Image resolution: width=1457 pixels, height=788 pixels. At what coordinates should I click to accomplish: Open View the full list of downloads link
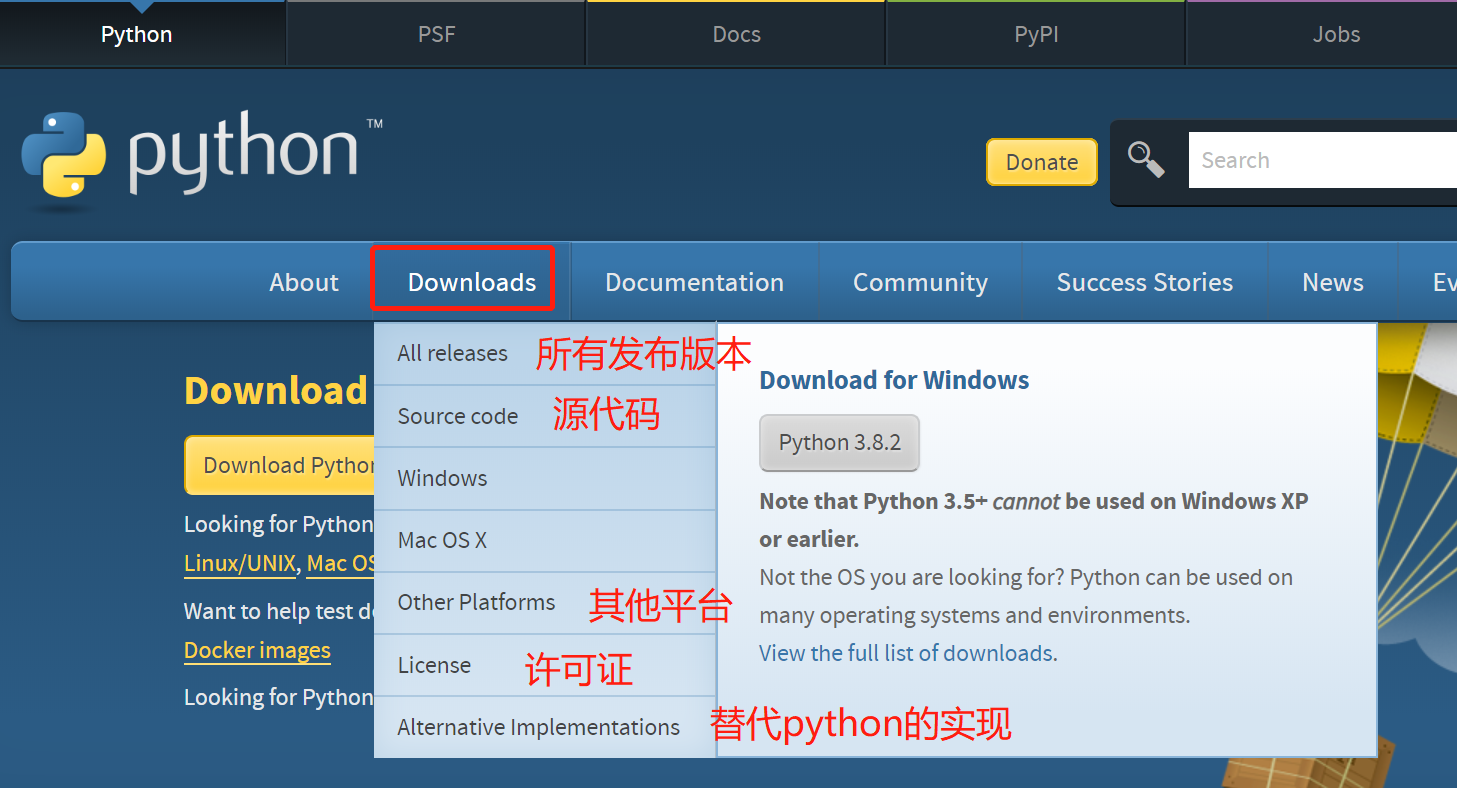[906, 653]
